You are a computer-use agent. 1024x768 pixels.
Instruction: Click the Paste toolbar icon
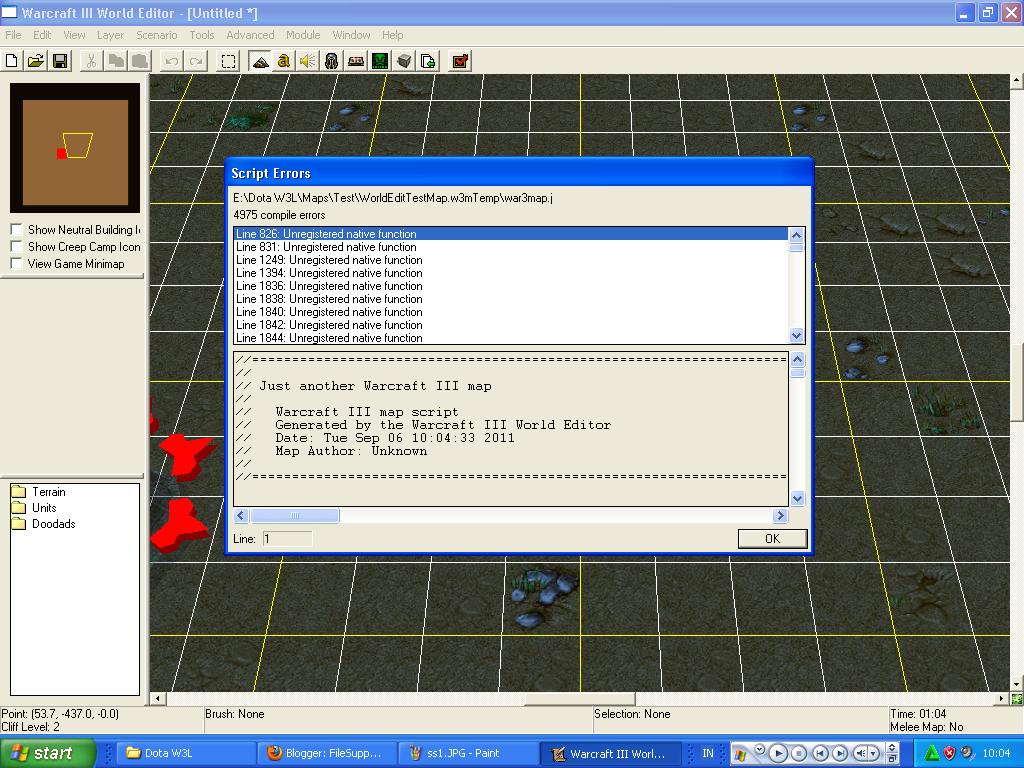[x=140, y=61]
